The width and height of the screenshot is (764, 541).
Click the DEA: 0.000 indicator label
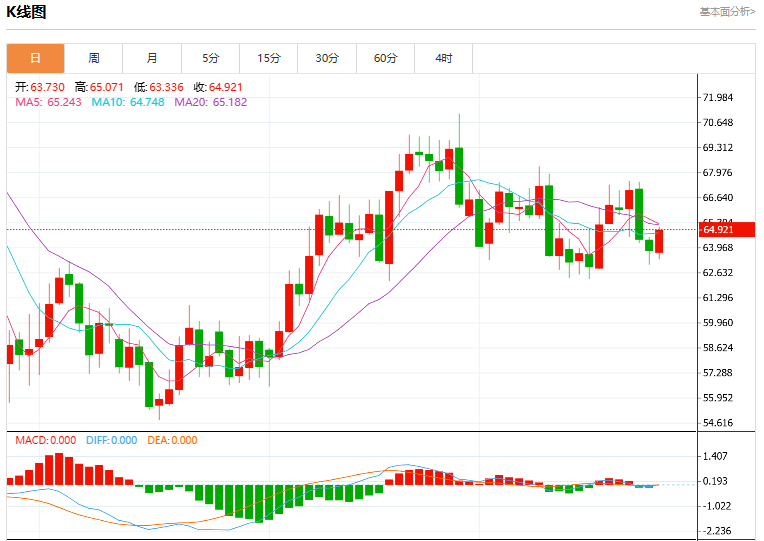point(172,441)
